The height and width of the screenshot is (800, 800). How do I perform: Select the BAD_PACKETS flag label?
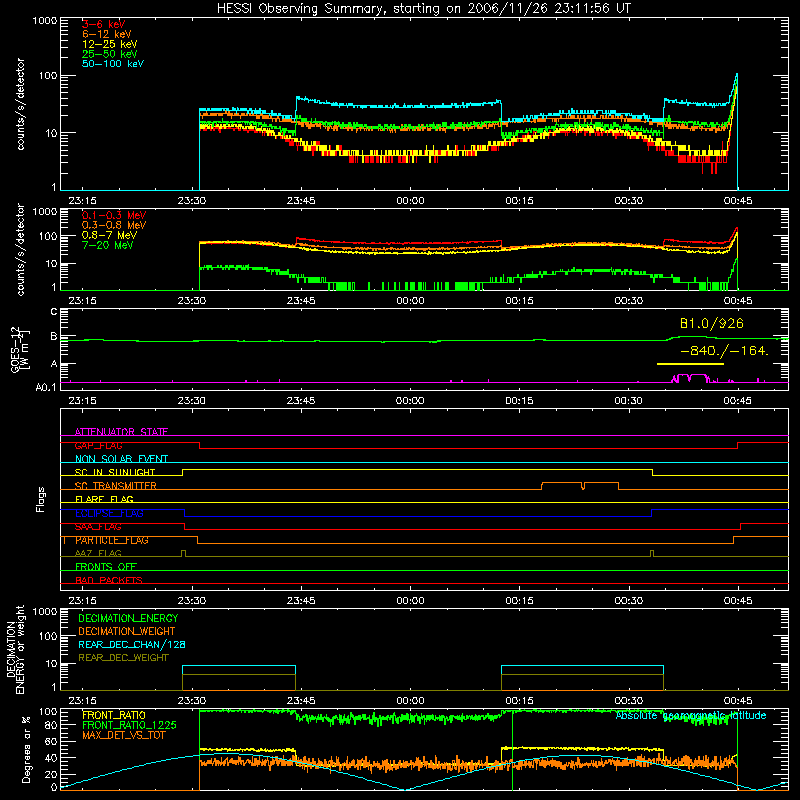(109, 580)
